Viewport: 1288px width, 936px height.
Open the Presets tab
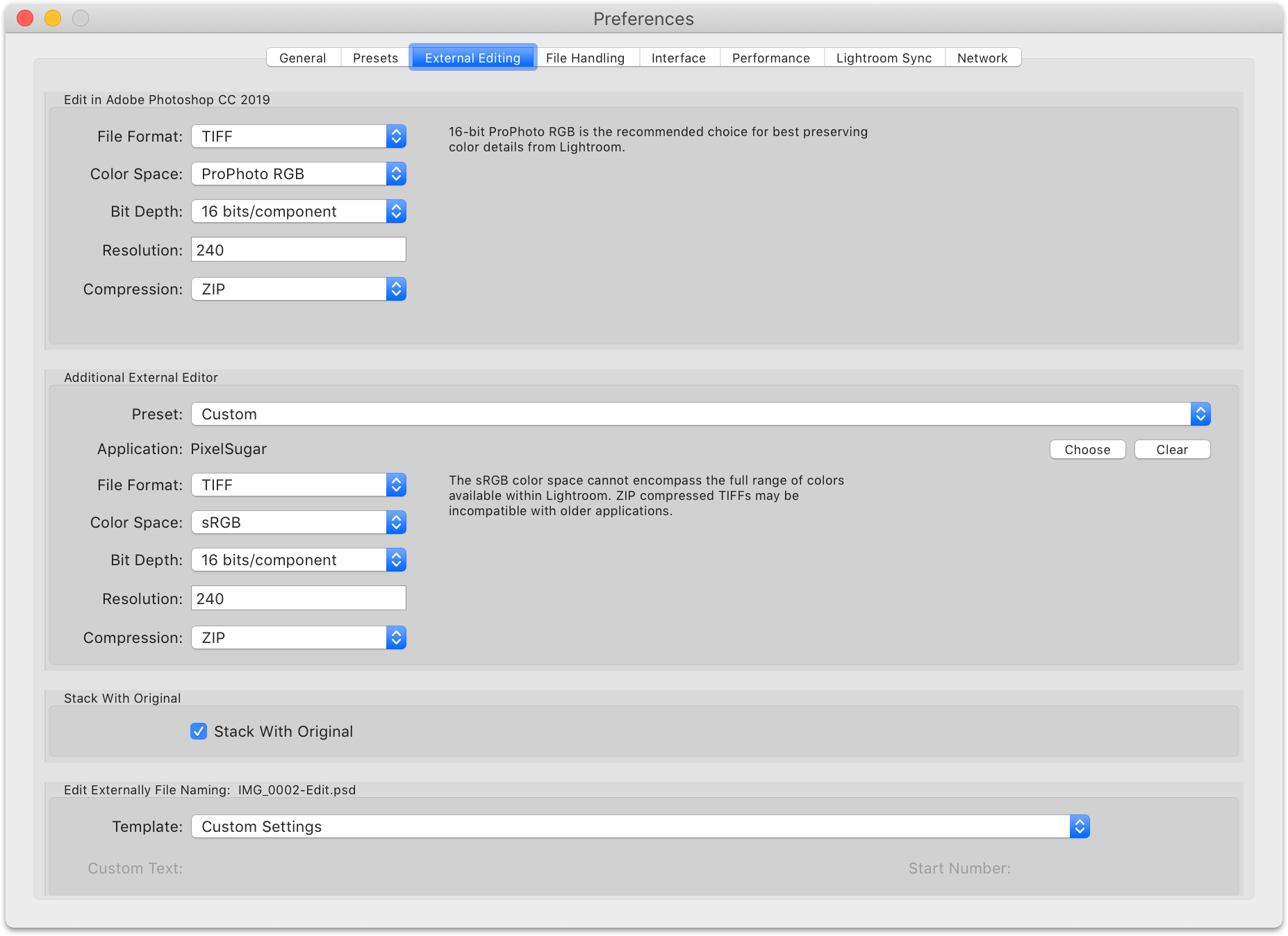375,58
